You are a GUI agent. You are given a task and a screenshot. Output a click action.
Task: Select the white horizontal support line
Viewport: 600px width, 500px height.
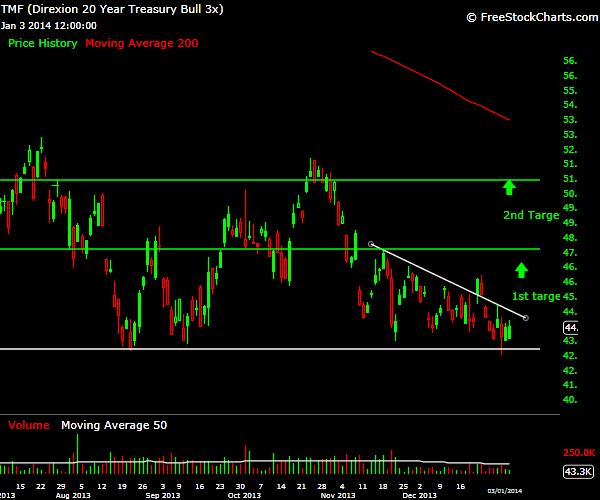(x=270, y=349)
